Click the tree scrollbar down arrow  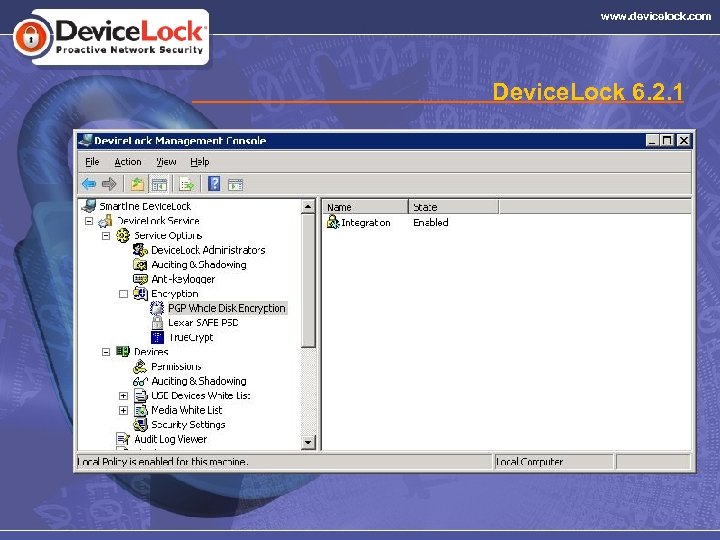tap(308, 442)
